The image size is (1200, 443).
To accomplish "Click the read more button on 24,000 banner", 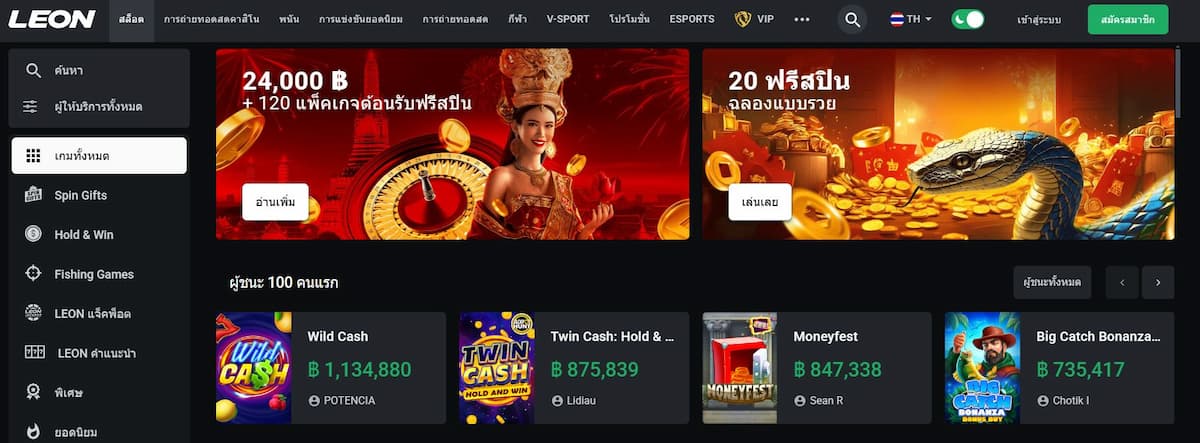I will pyautogui.click(x=275, y=202).
